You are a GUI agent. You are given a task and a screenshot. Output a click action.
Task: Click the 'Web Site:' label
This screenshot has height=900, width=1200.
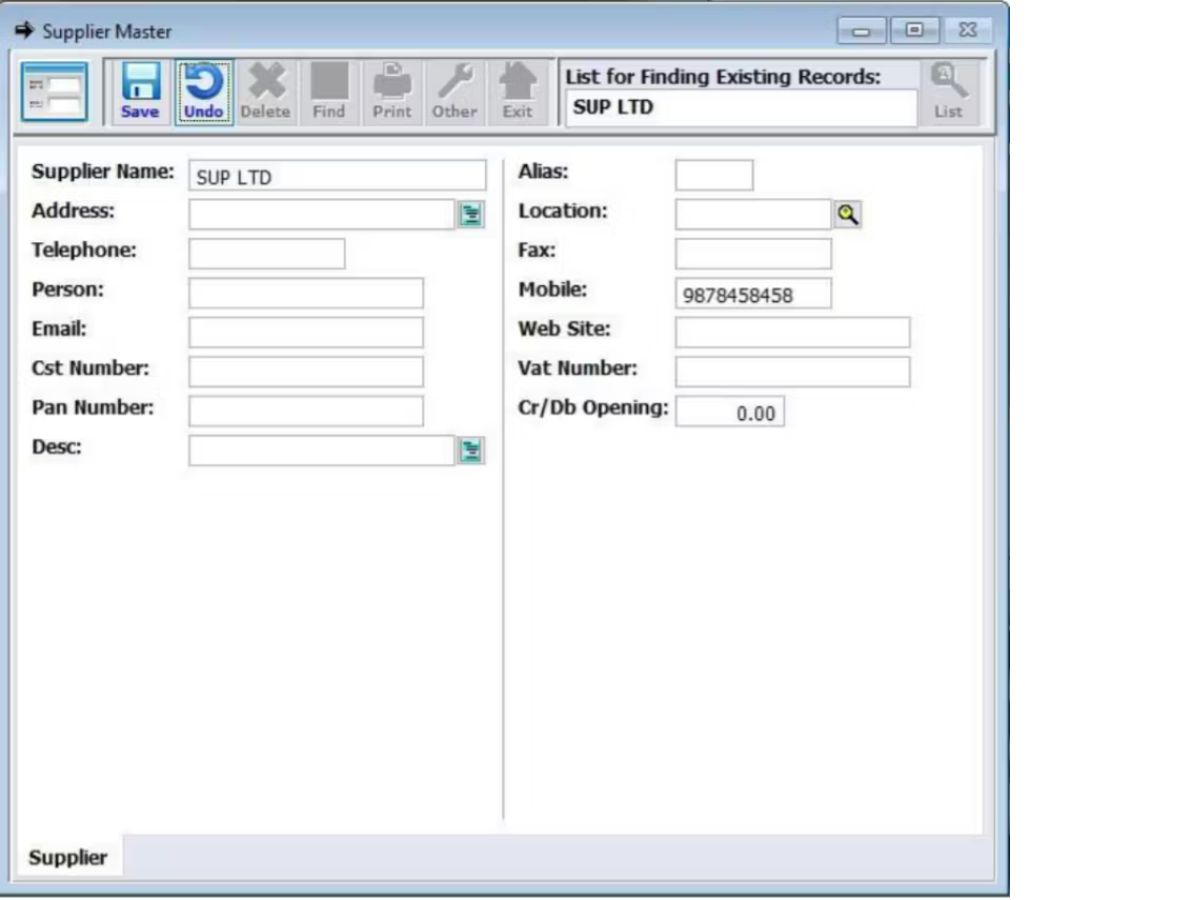[x=564, y=328]
